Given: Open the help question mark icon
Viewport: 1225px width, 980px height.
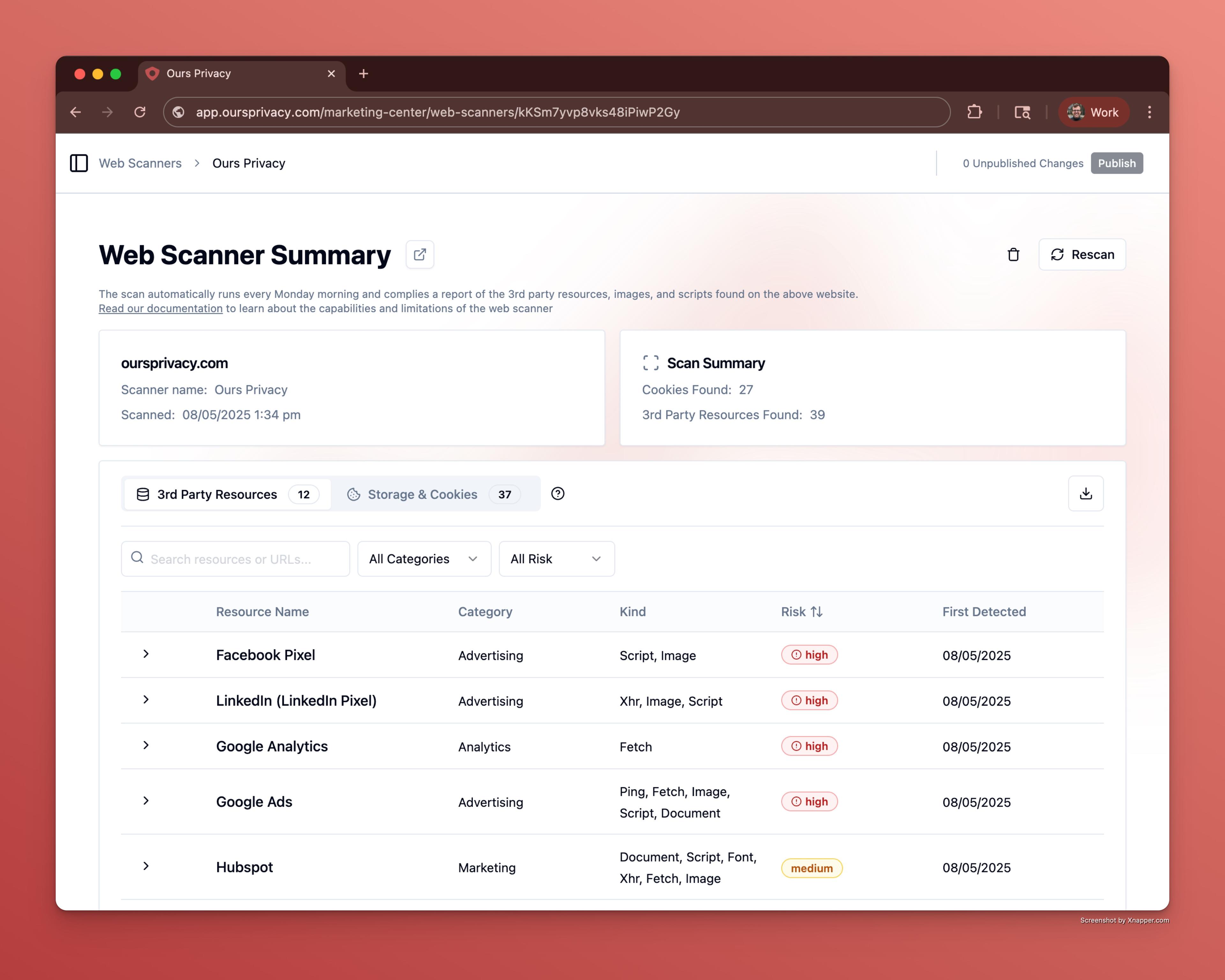Looking at the screenshot, I should [557, 494].
